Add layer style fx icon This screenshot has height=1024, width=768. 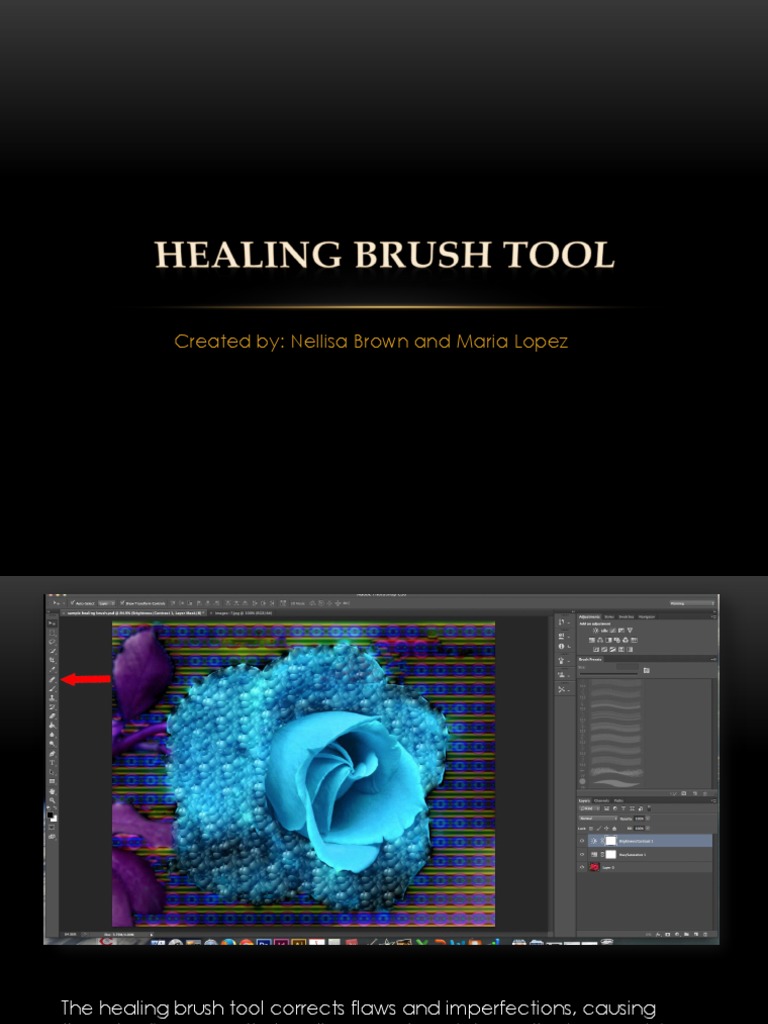pyautogui.click(x=658, y=935)
